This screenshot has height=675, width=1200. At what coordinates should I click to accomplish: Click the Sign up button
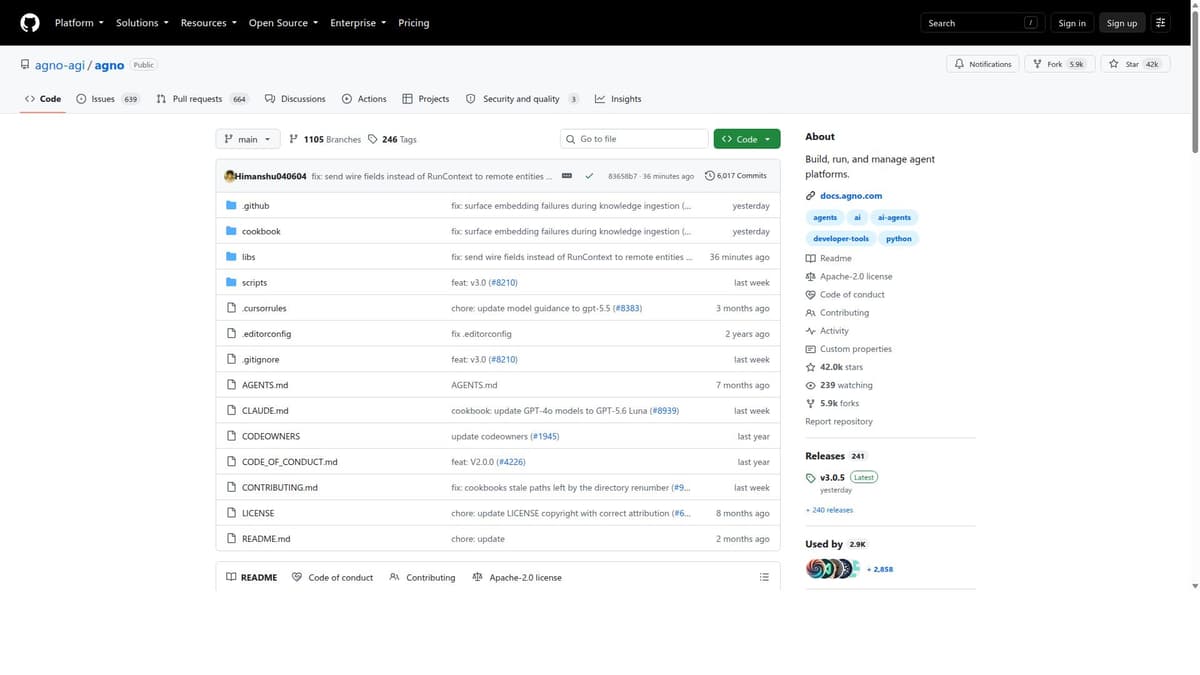[1122, 23]
